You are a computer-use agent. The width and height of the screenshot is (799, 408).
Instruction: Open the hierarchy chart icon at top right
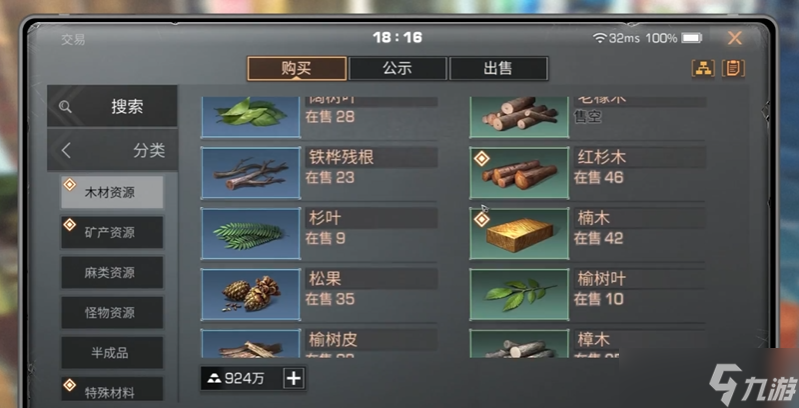pyautogui.click(x=703, y=68)
